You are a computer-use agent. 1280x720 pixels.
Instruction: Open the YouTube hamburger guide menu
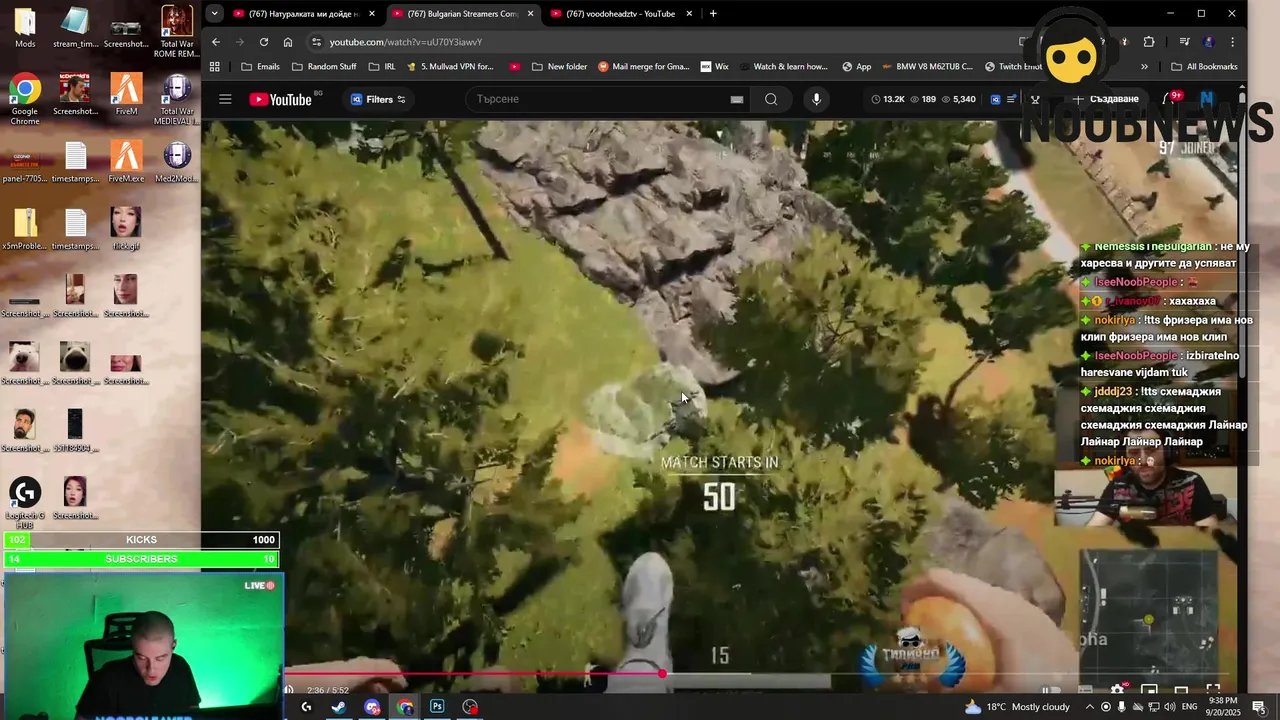pyautogui.click(x=225, y=99)
